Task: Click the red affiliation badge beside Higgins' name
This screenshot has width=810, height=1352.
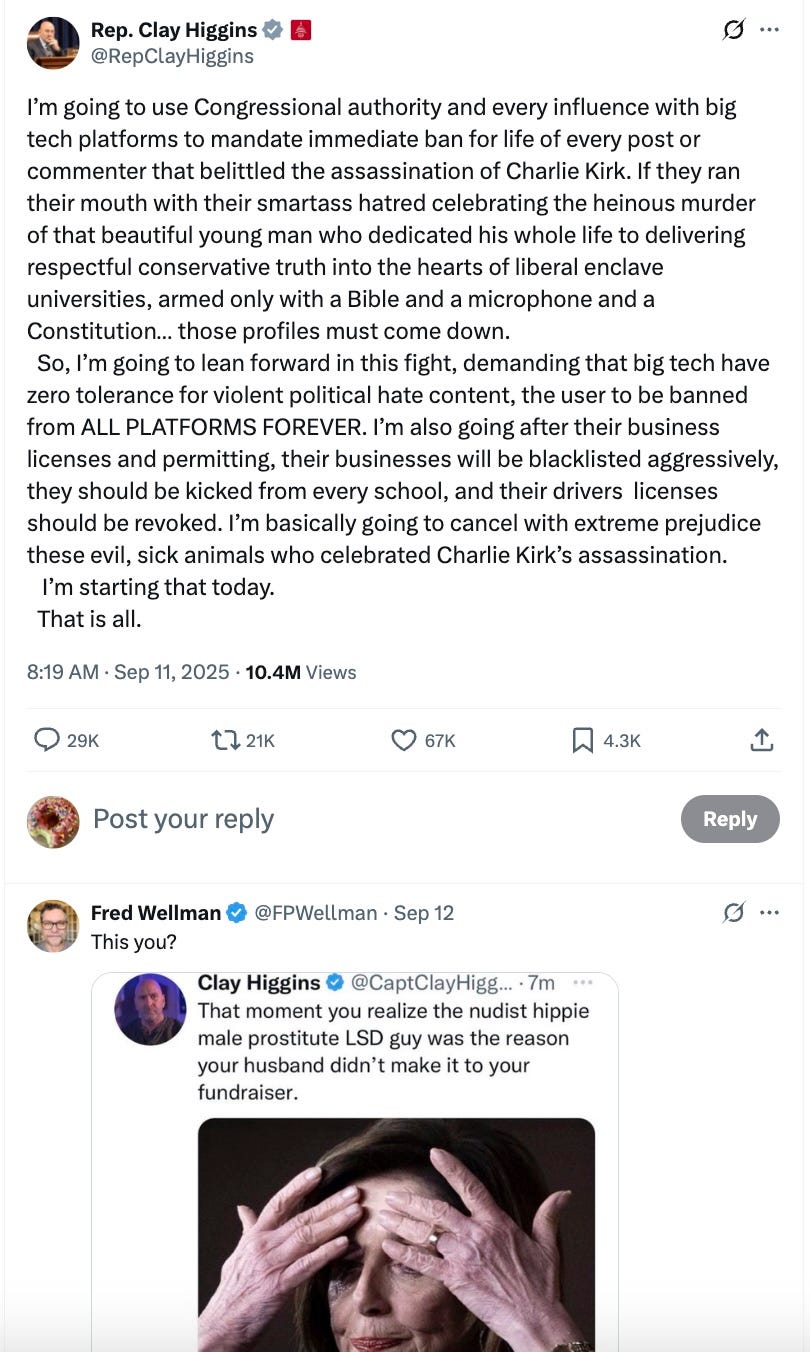Action: [x=300, y=30]
